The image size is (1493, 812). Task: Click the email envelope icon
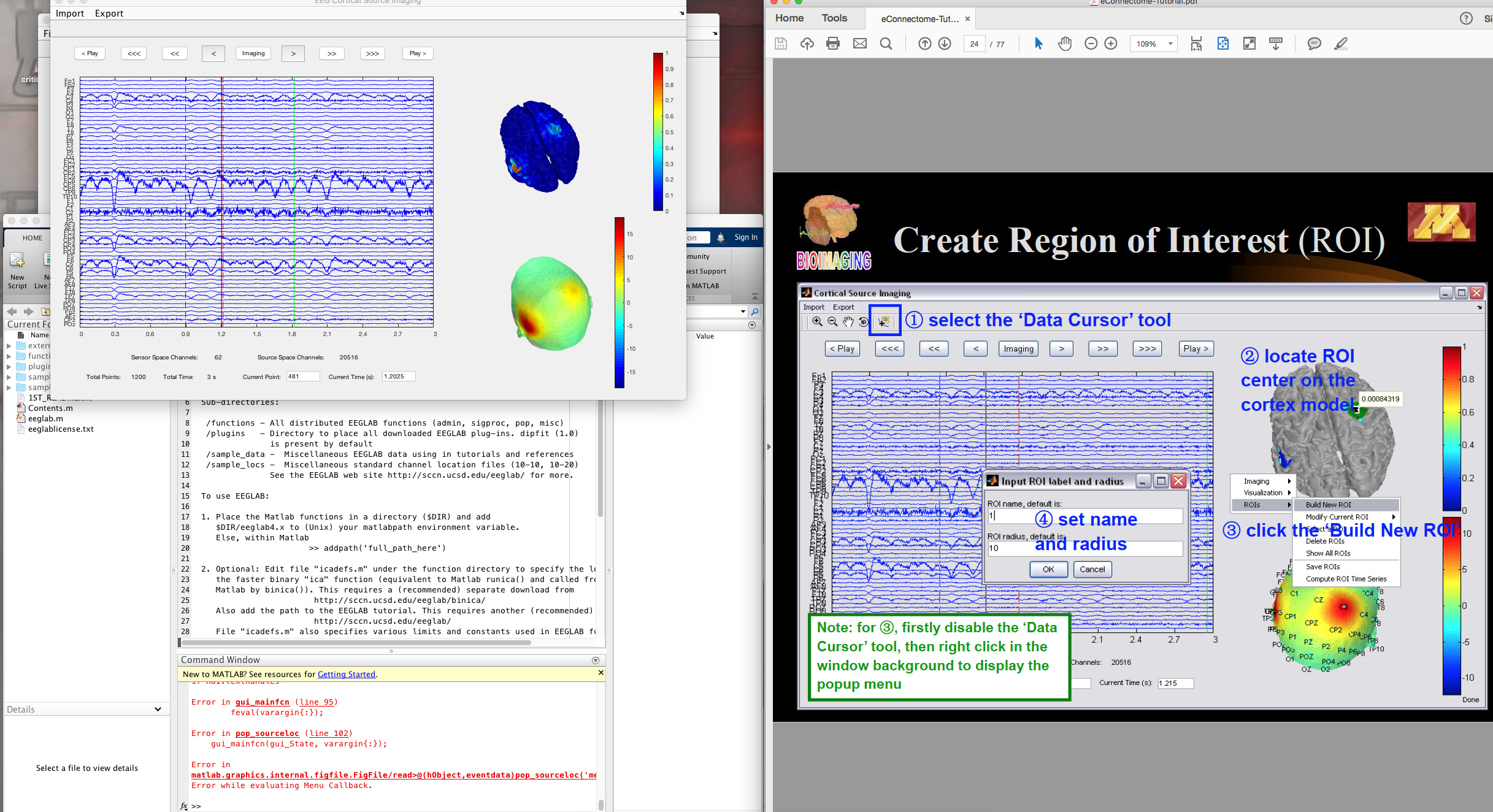[x=859, y=44]
